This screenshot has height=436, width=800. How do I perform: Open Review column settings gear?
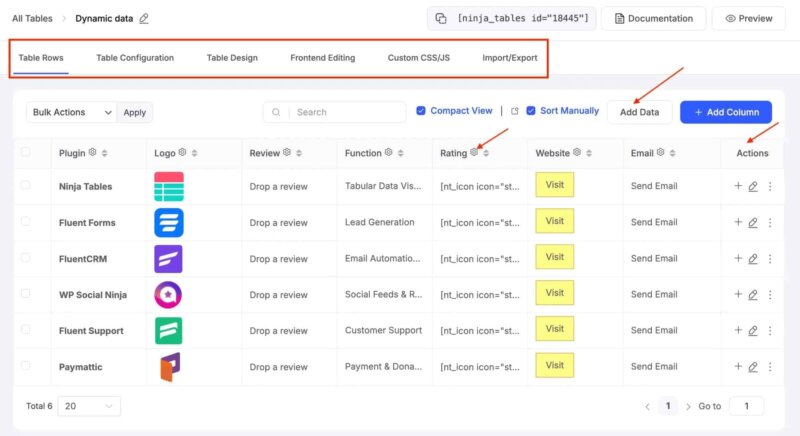click(x=287, y=152)
